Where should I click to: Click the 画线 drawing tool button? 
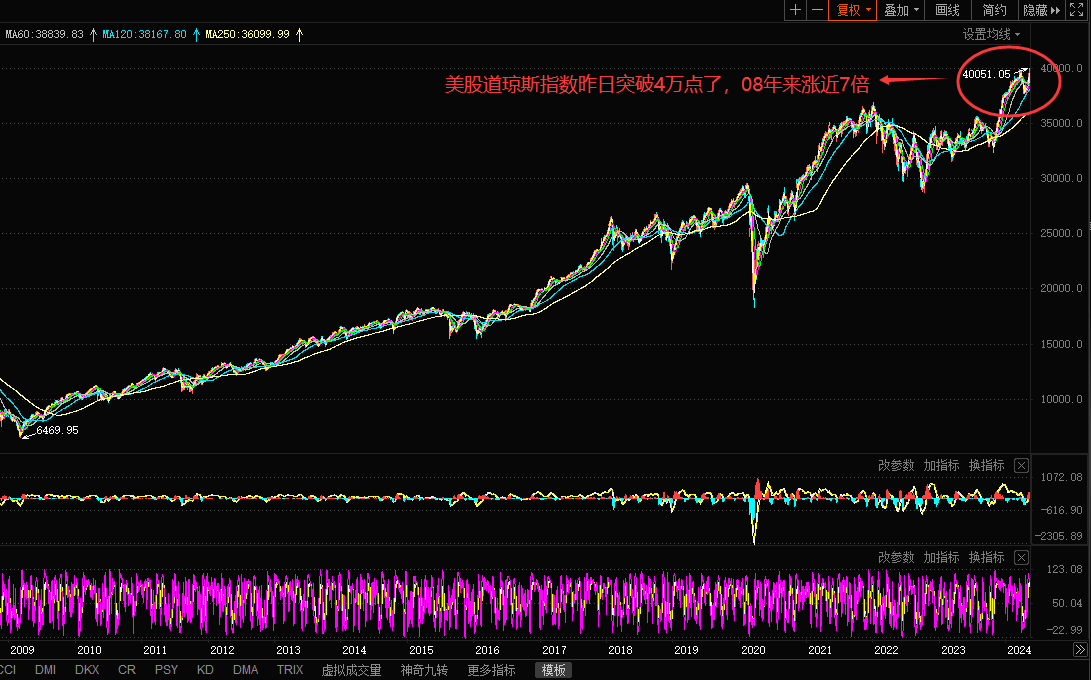(947, 10)
